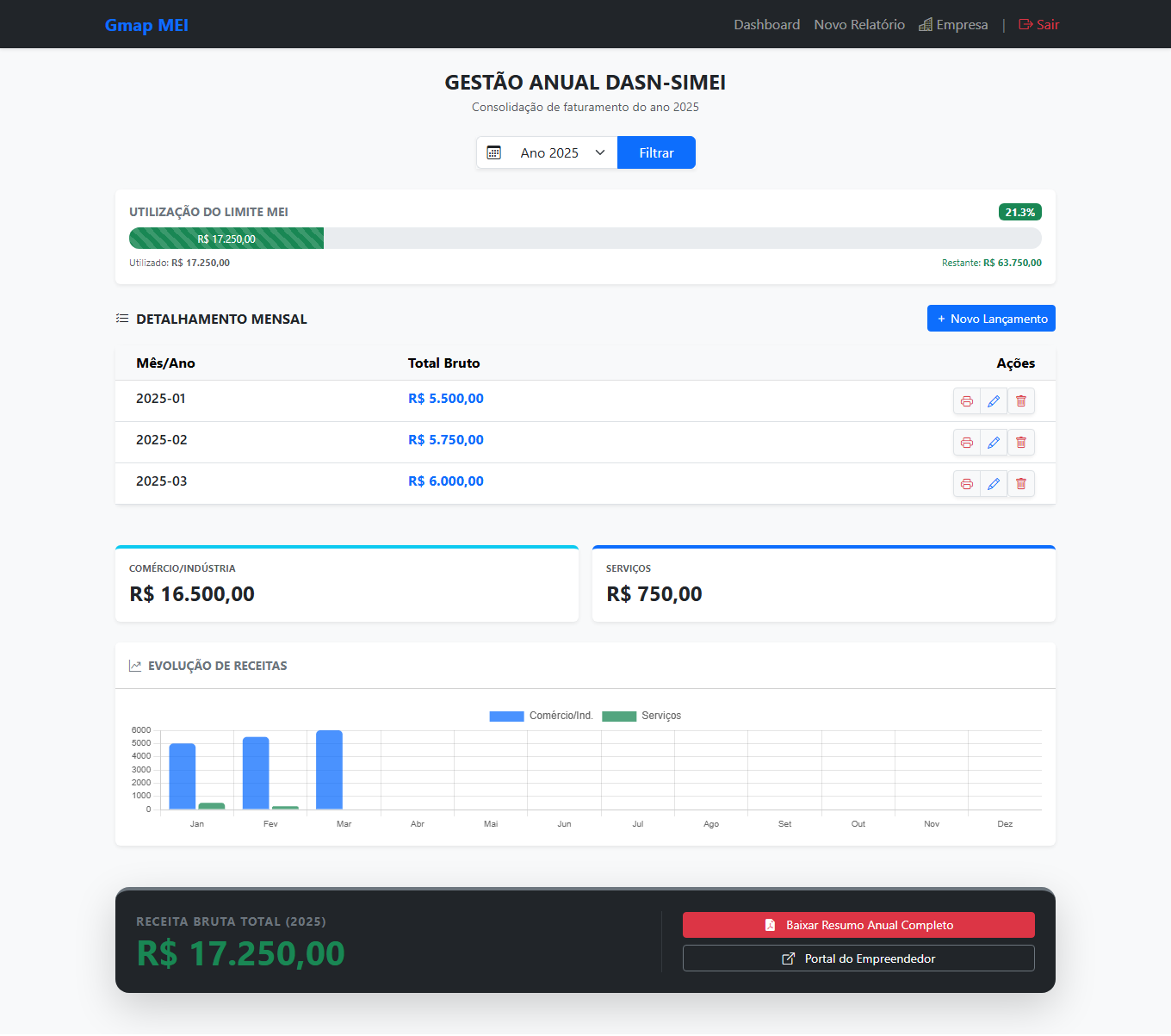The height and width of the screenshot is (1036, 1171).
Task: Click the list icon next to Detalhamento Mensal
Action: pyautogui.click(x=122, y=319)
